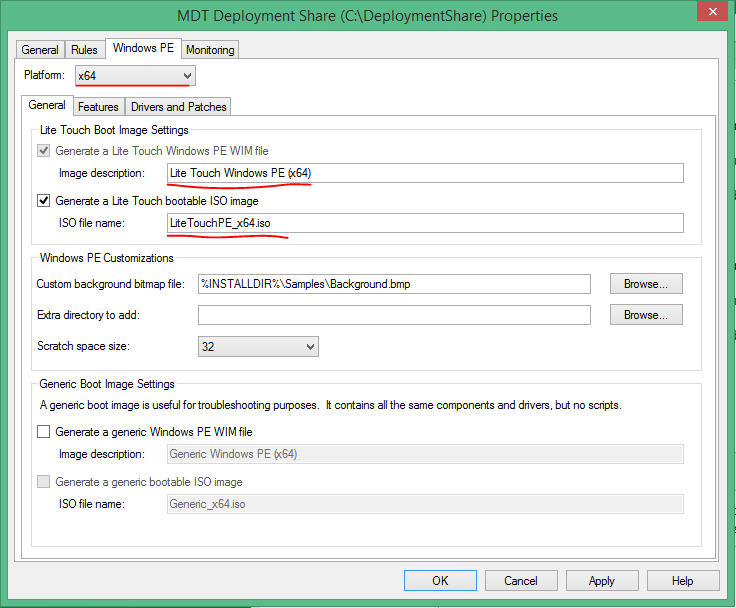The image size is (736, 608).
Task: Switch to the Rules tab
Action: coord(86,50)
